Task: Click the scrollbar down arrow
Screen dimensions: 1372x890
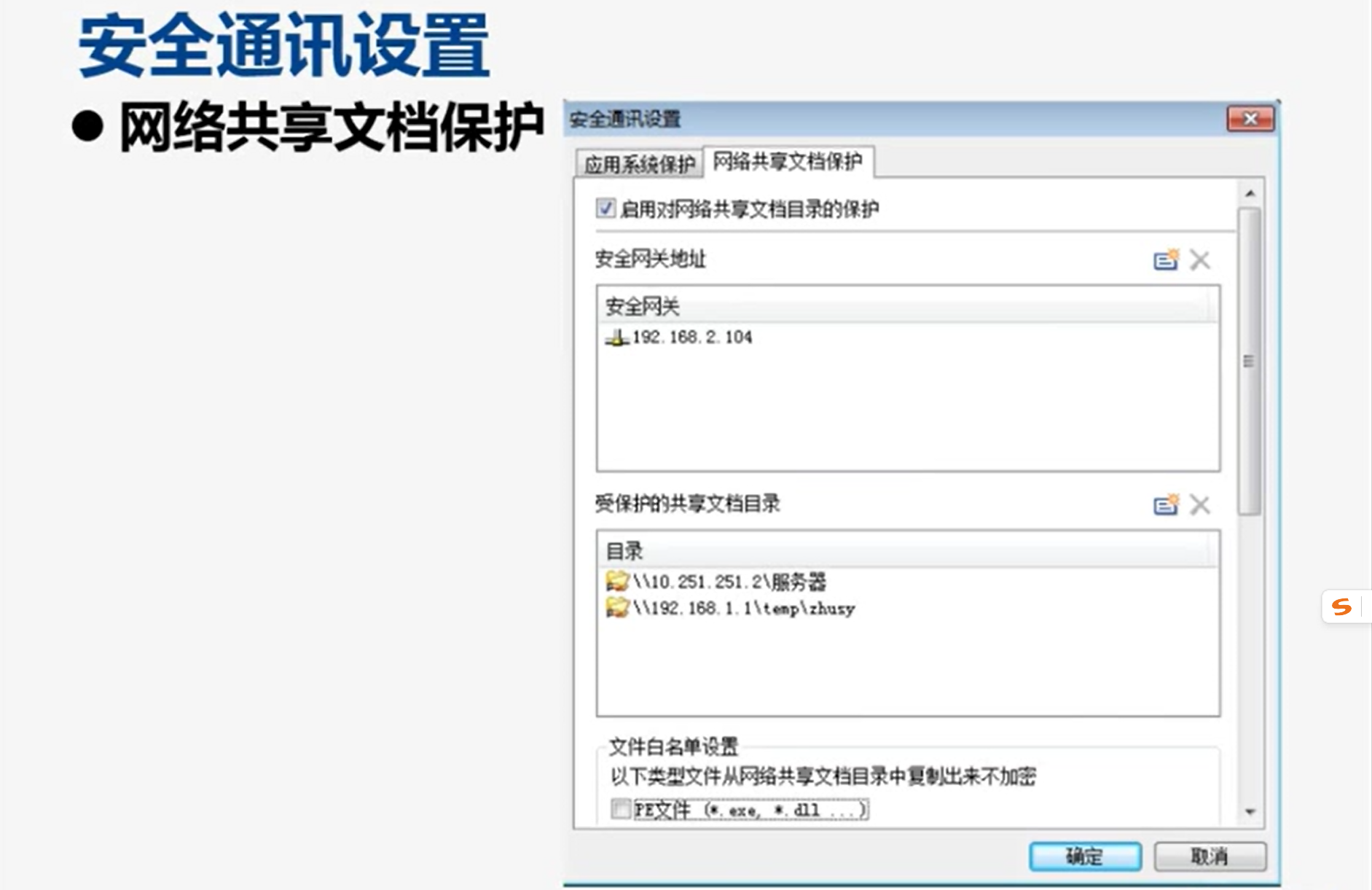Action: [x=1250, y=811]
